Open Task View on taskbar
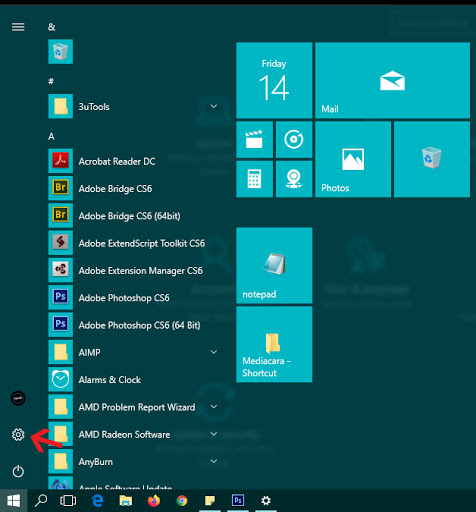This screenshot has height=512, width=476. coord(68,501)
